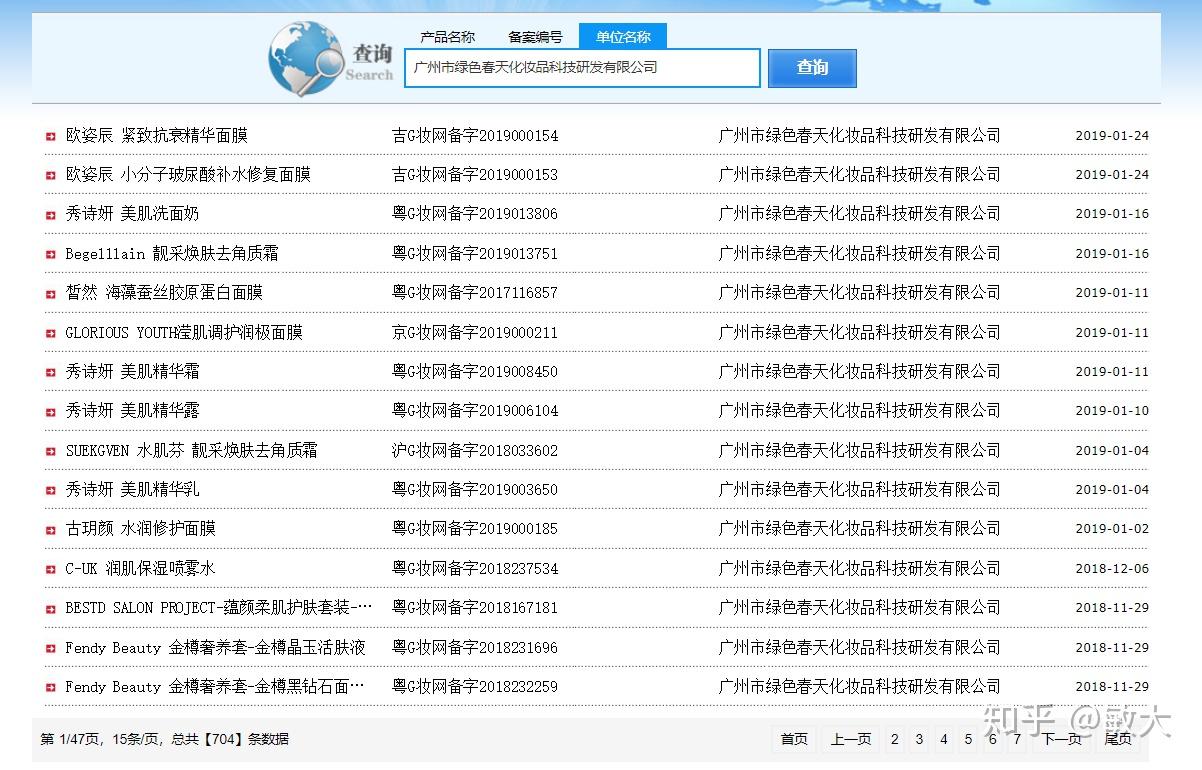Click the globe search logo icon

coord(305,59)
